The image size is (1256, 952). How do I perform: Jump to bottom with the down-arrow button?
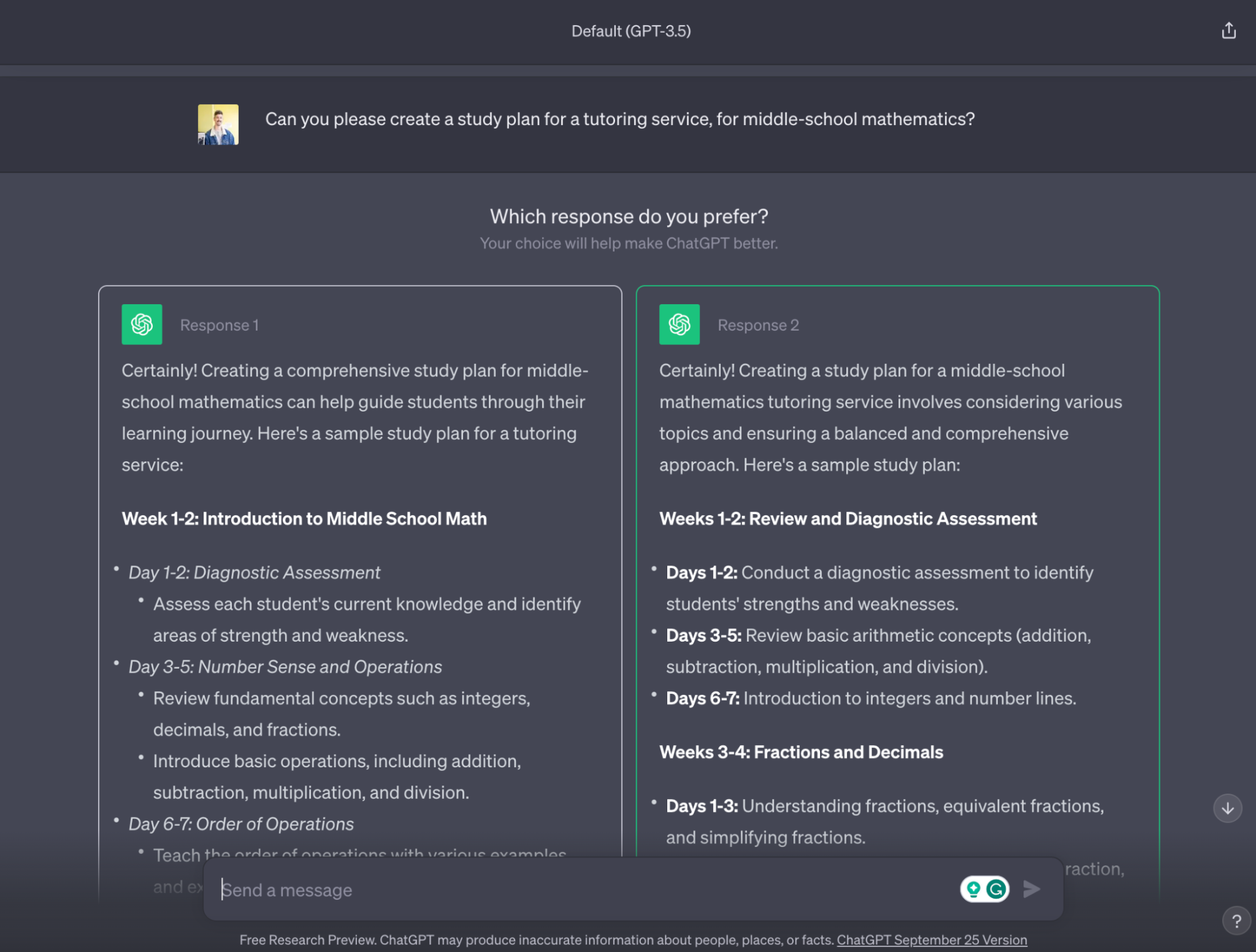tap(1228, 808)
